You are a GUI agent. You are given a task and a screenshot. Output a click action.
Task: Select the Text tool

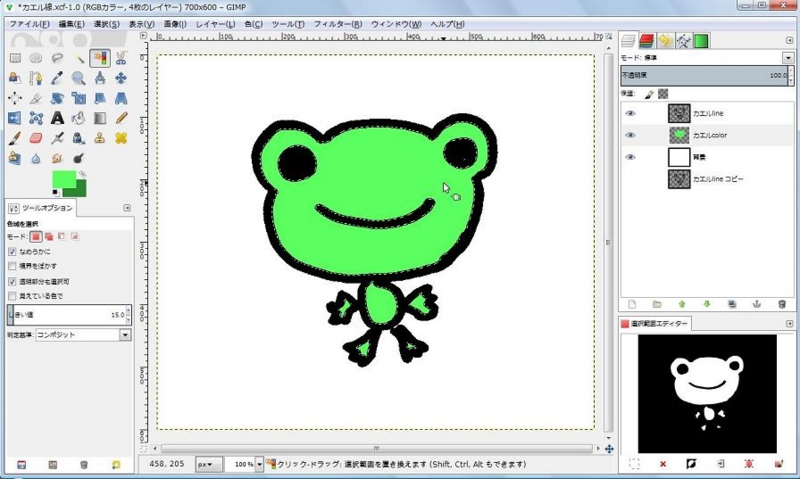(x=57, y=118)
